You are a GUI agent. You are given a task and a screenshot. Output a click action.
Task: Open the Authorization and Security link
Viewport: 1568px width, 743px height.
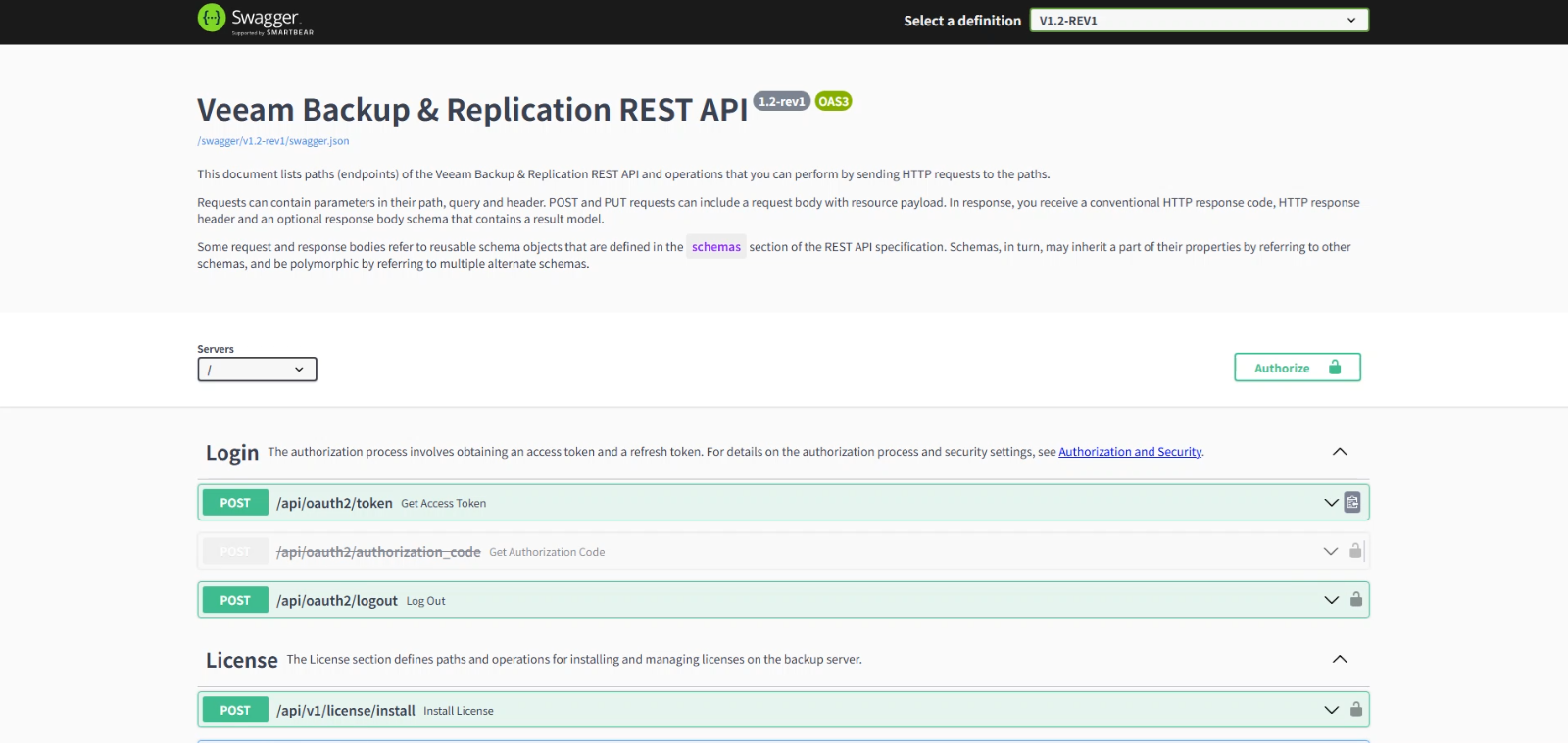(x=1130, y=452)
